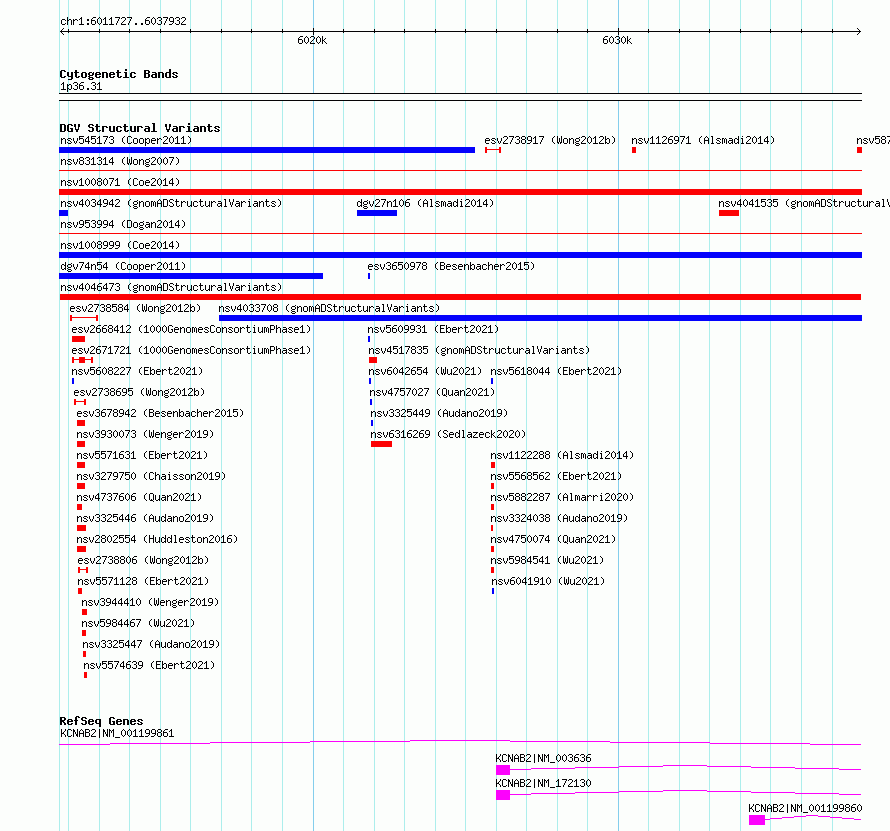Click the 6020k ruler marker
The image size is (890, 831).
pyautogui.click(x=312, y=40)
